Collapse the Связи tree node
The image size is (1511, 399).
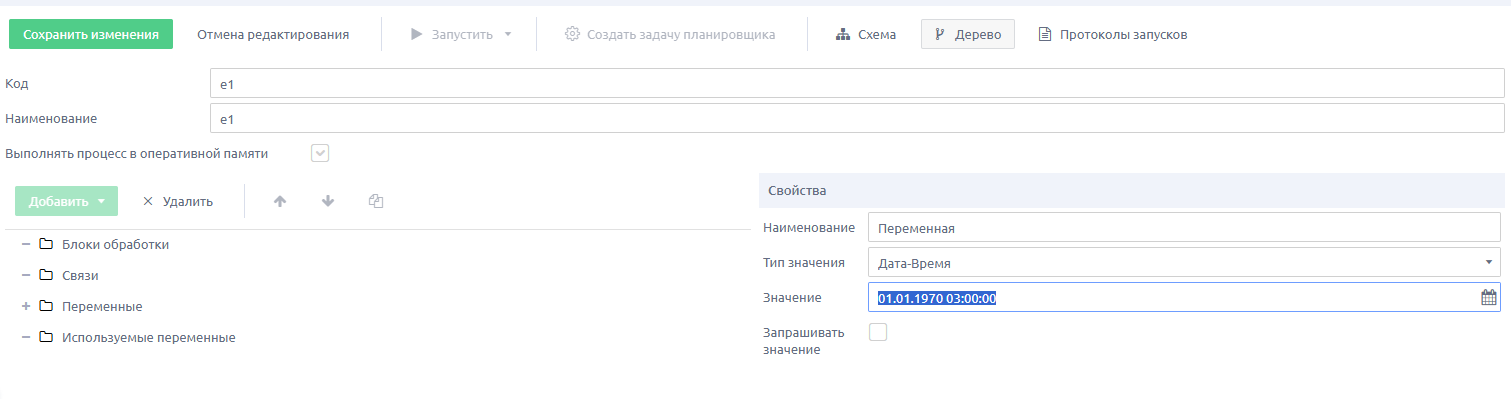pos(25,275)
